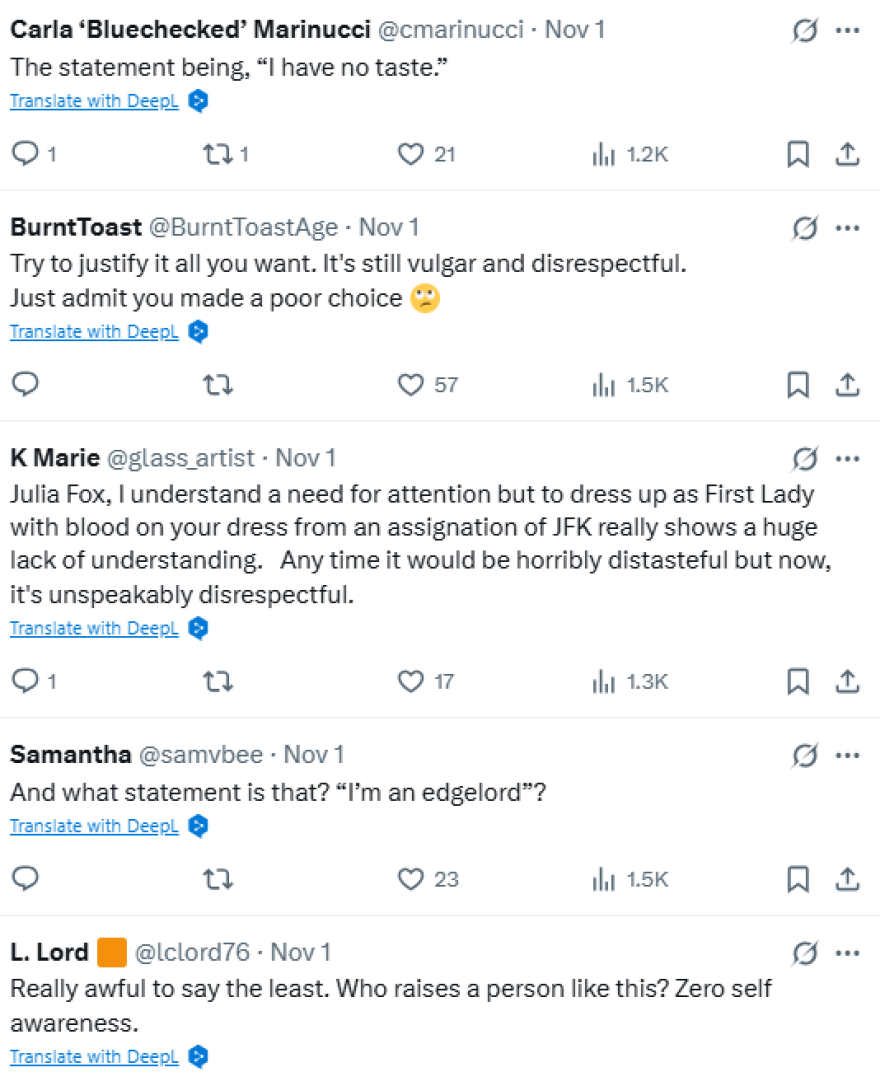
Task: Like Samantha's tweet with 23 likes
Action: click(411, 878)
